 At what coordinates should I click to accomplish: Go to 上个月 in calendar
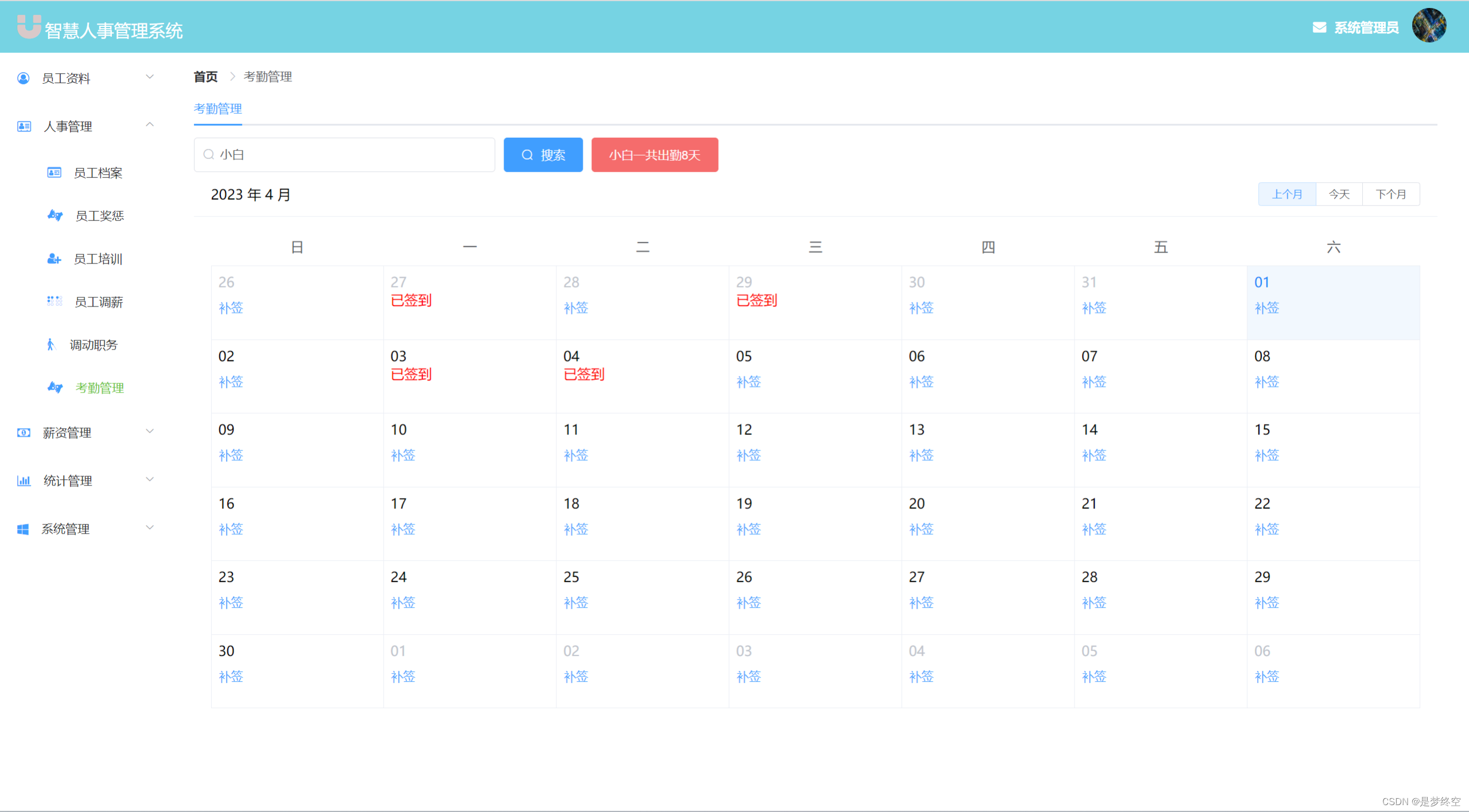[x=1286, y=195]
